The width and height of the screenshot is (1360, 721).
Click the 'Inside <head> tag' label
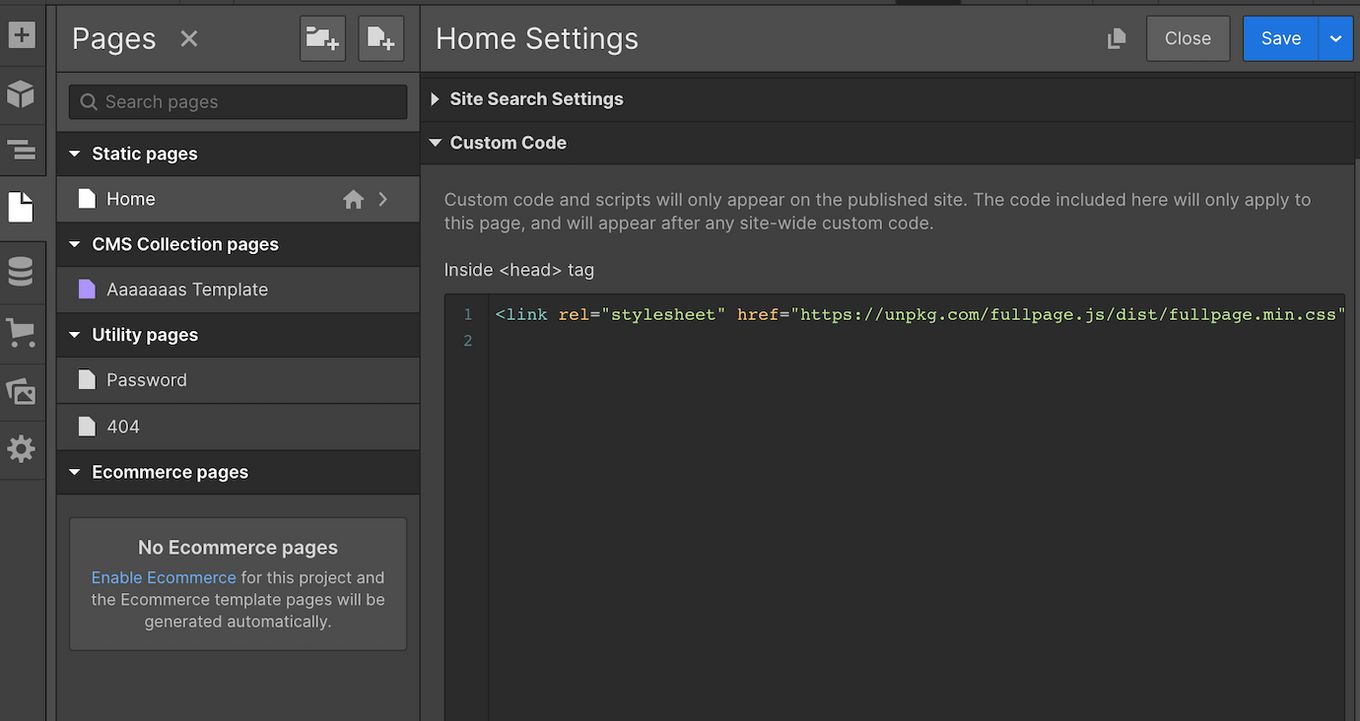tap(519, 270)
